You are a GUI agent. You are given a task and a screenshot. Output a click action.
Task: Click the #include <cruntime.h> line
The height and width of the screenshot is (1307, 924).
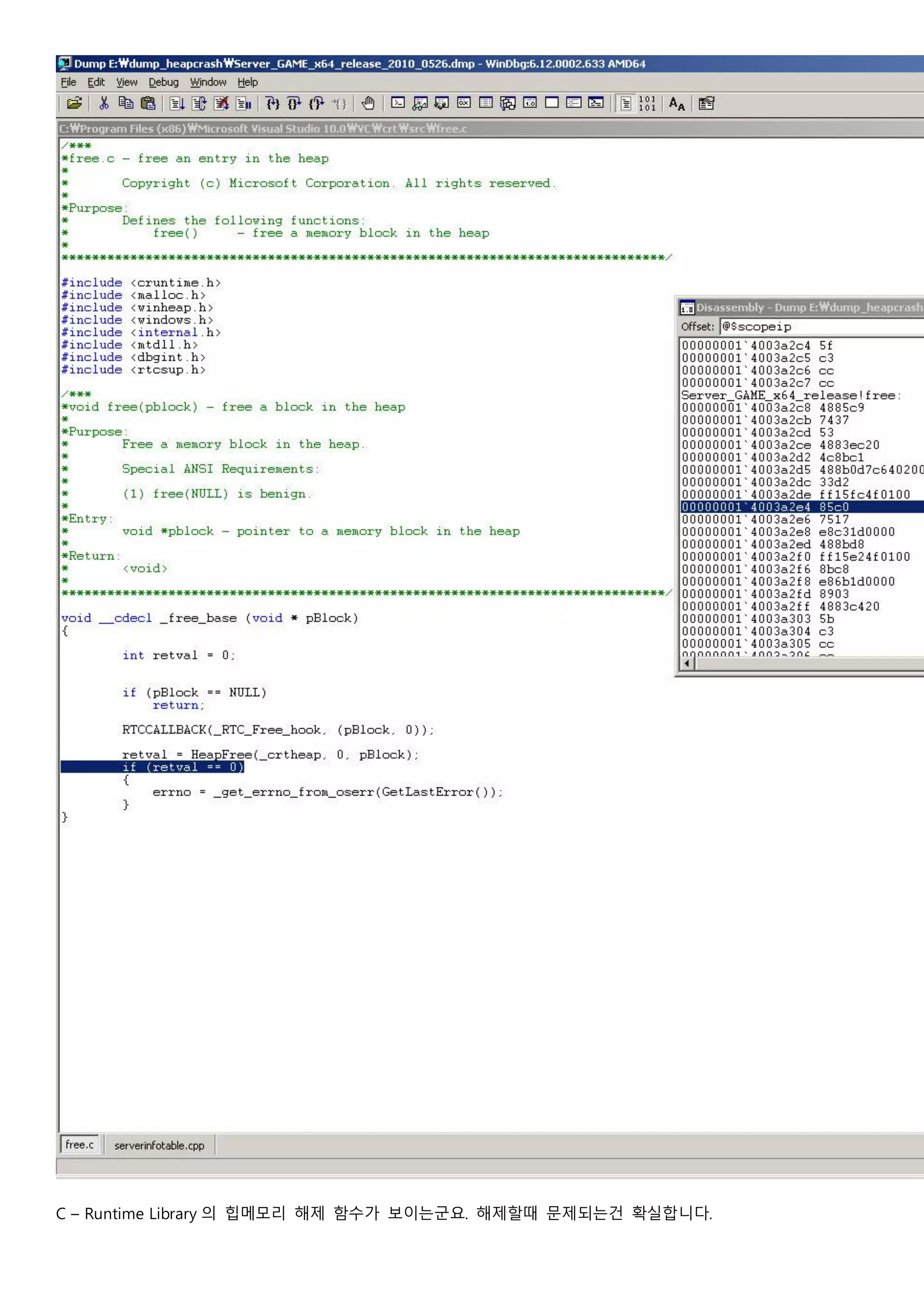[141, 282]
